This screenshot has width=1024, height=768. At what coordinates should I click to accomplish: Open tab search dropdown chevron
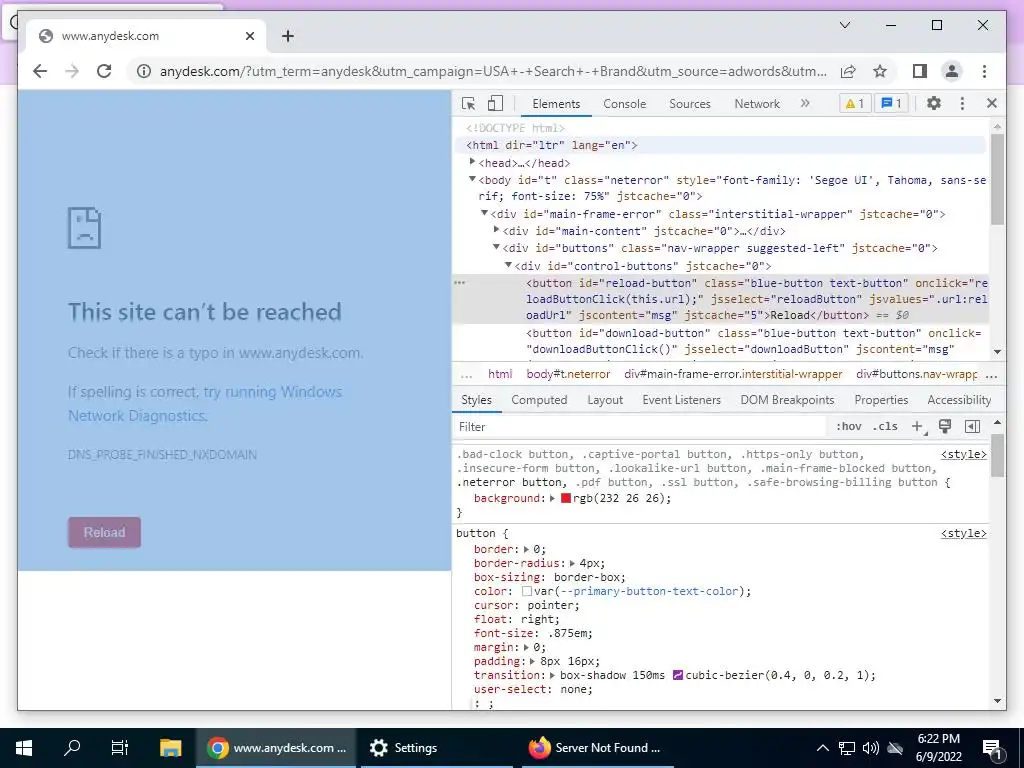tap(844, 25)
